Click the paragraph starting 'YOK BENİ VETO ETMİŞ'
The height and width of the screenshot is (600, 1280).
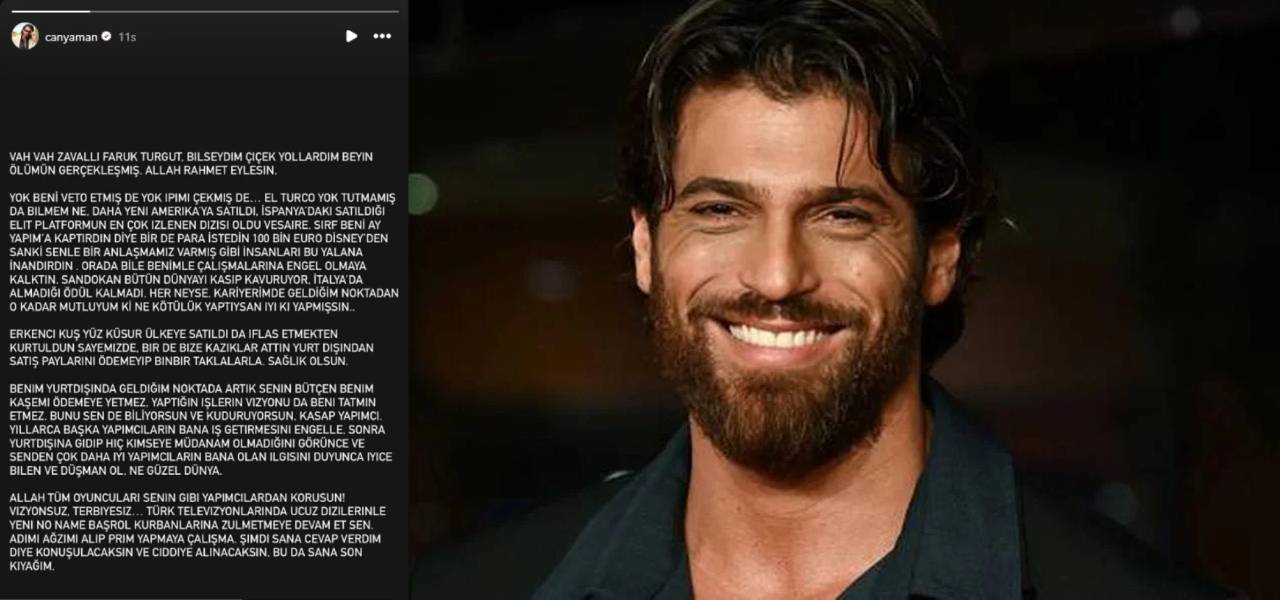[x=204, y=252]
